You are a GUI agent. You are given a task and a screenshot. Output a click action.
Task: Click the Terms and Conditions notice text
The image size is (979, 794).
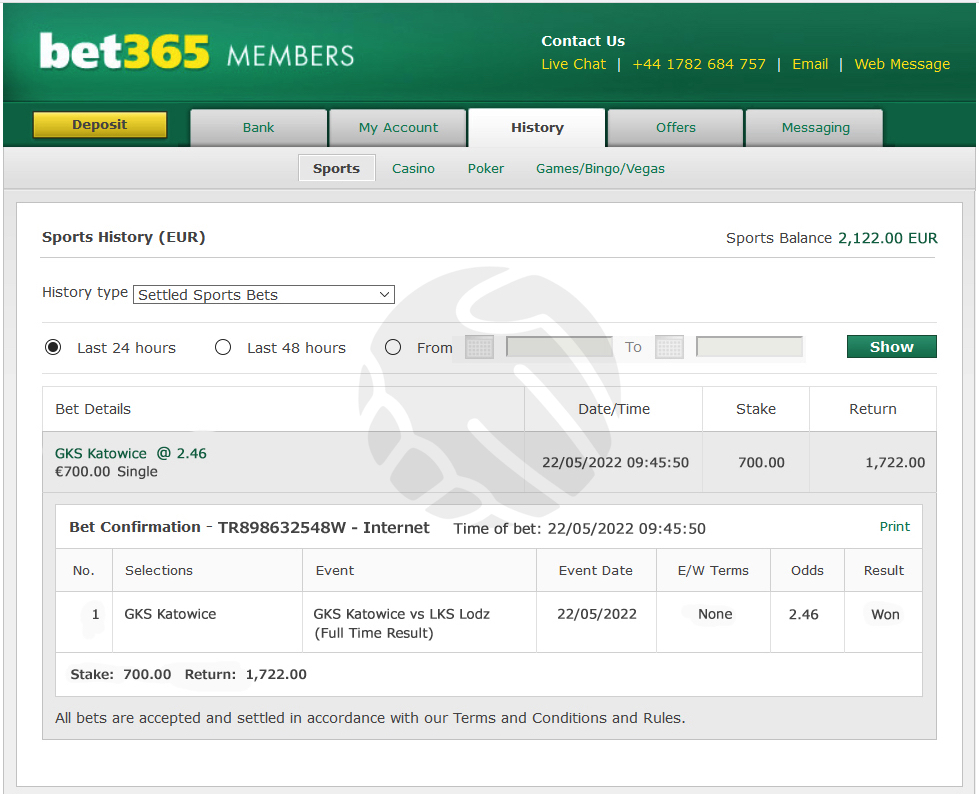(370, 718)
